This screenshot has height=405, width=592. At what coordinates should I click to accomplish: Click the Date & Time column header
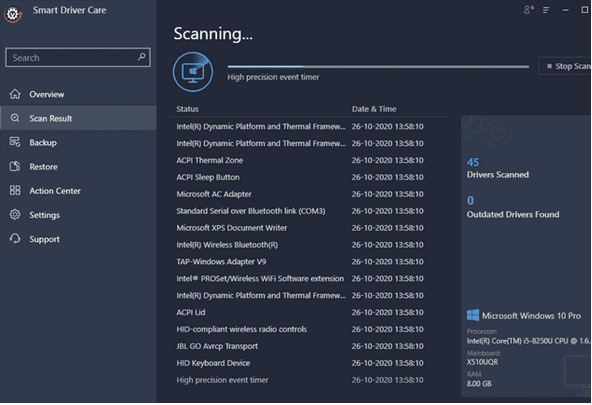374,109
